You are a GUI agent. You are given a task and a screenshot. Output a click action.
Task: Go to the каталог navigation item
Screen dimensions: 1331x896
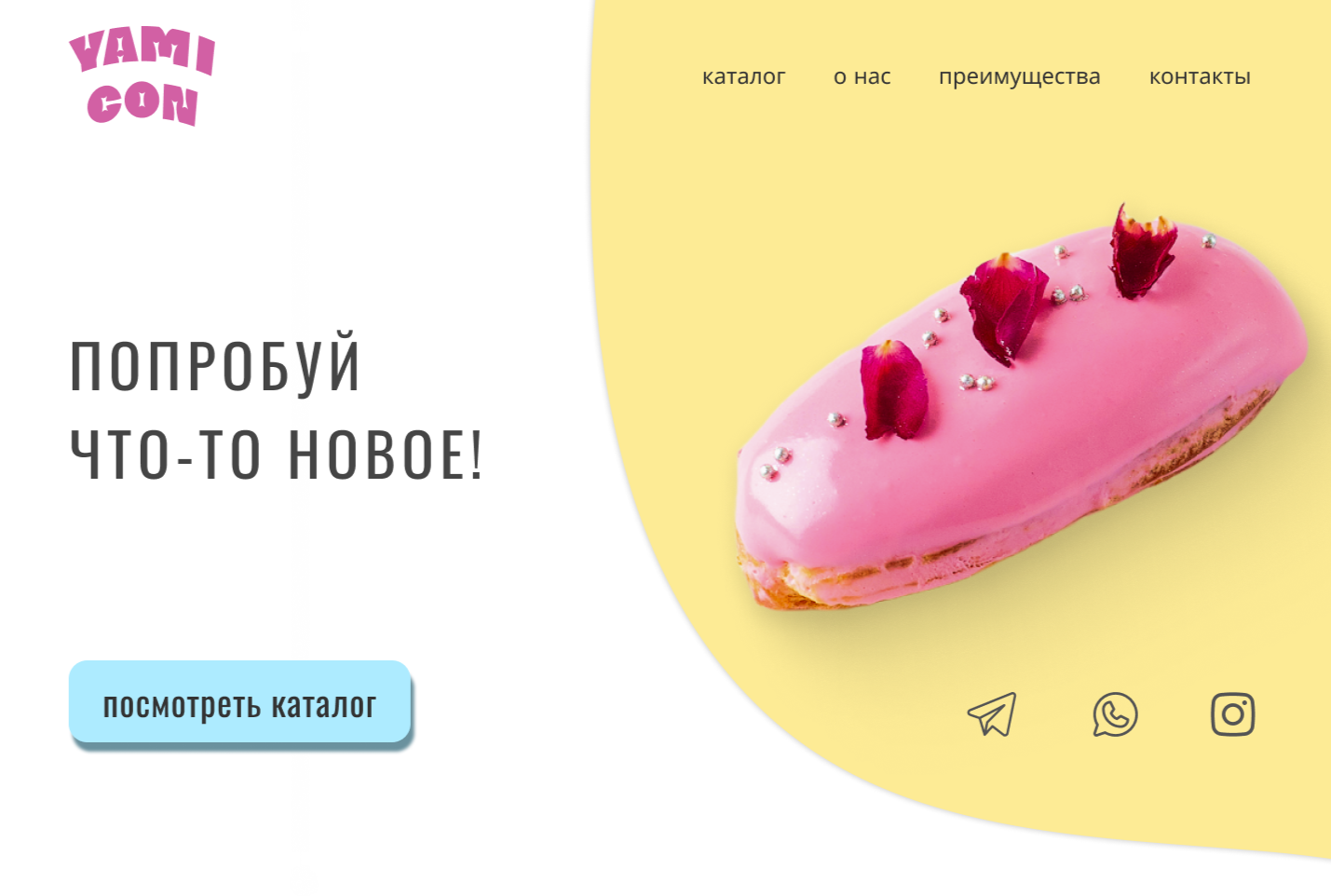(x=743, y=76)
